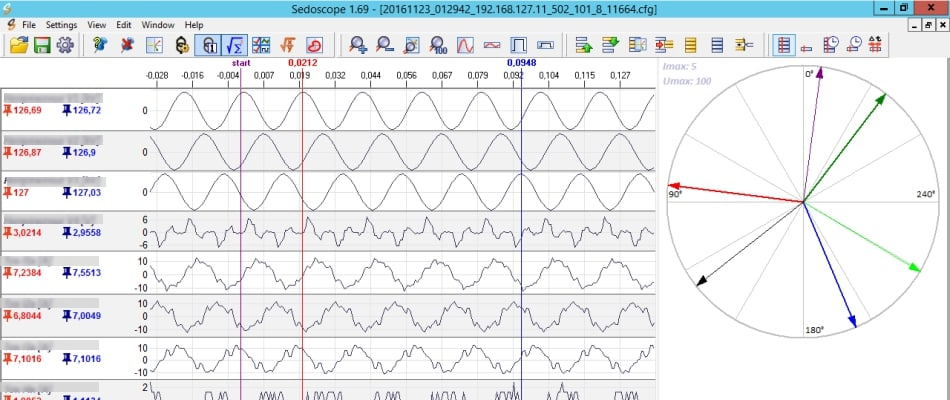Click the red loop curve toolbar icon

[x=314, y=45]
